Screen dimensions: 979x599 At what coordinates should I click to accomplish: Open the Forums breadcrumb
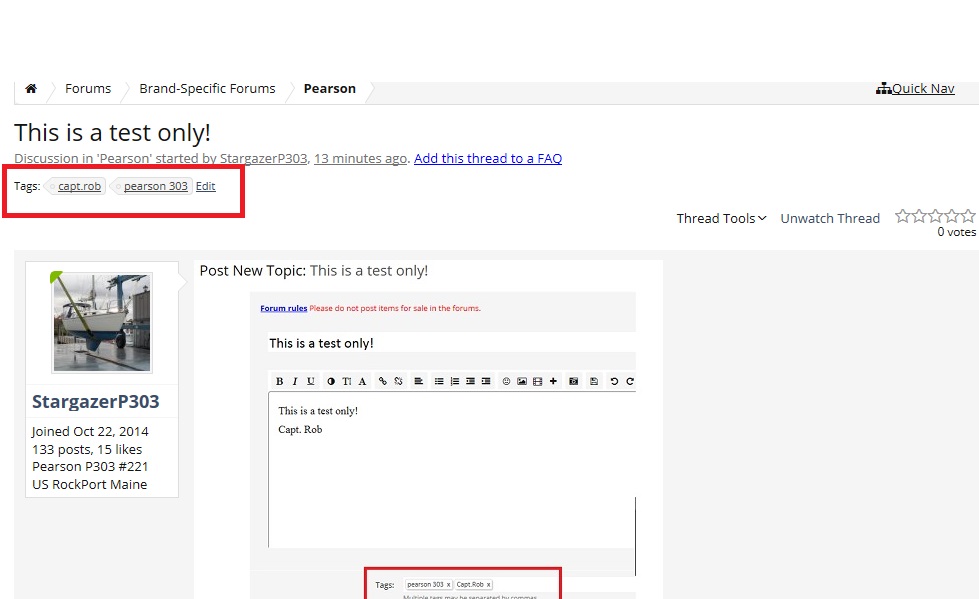click(x=88, y=89)
